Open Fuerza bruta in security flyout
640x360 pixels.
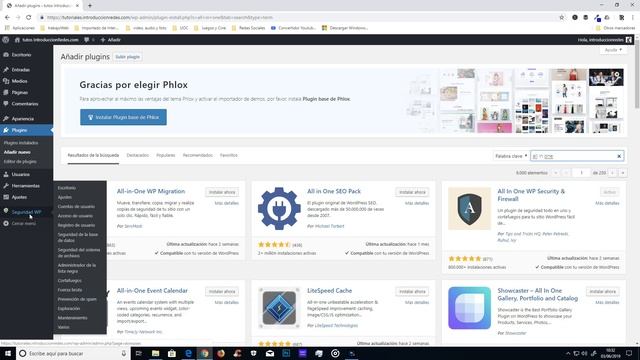(70, 290)
